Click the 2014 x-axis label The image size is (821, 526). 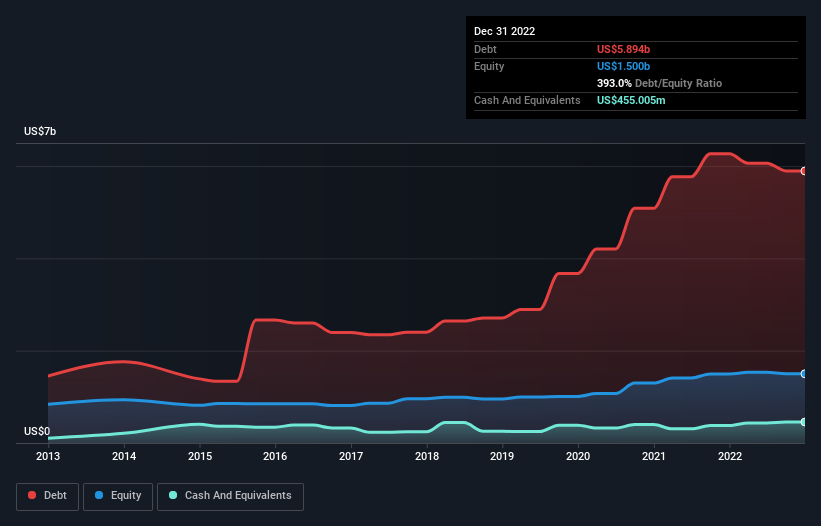coord(124,456)
